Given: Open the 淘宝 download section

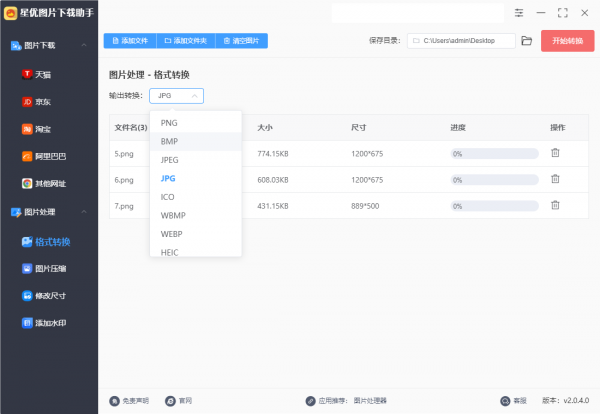Looking at the screenshot, I should point(37,129).
